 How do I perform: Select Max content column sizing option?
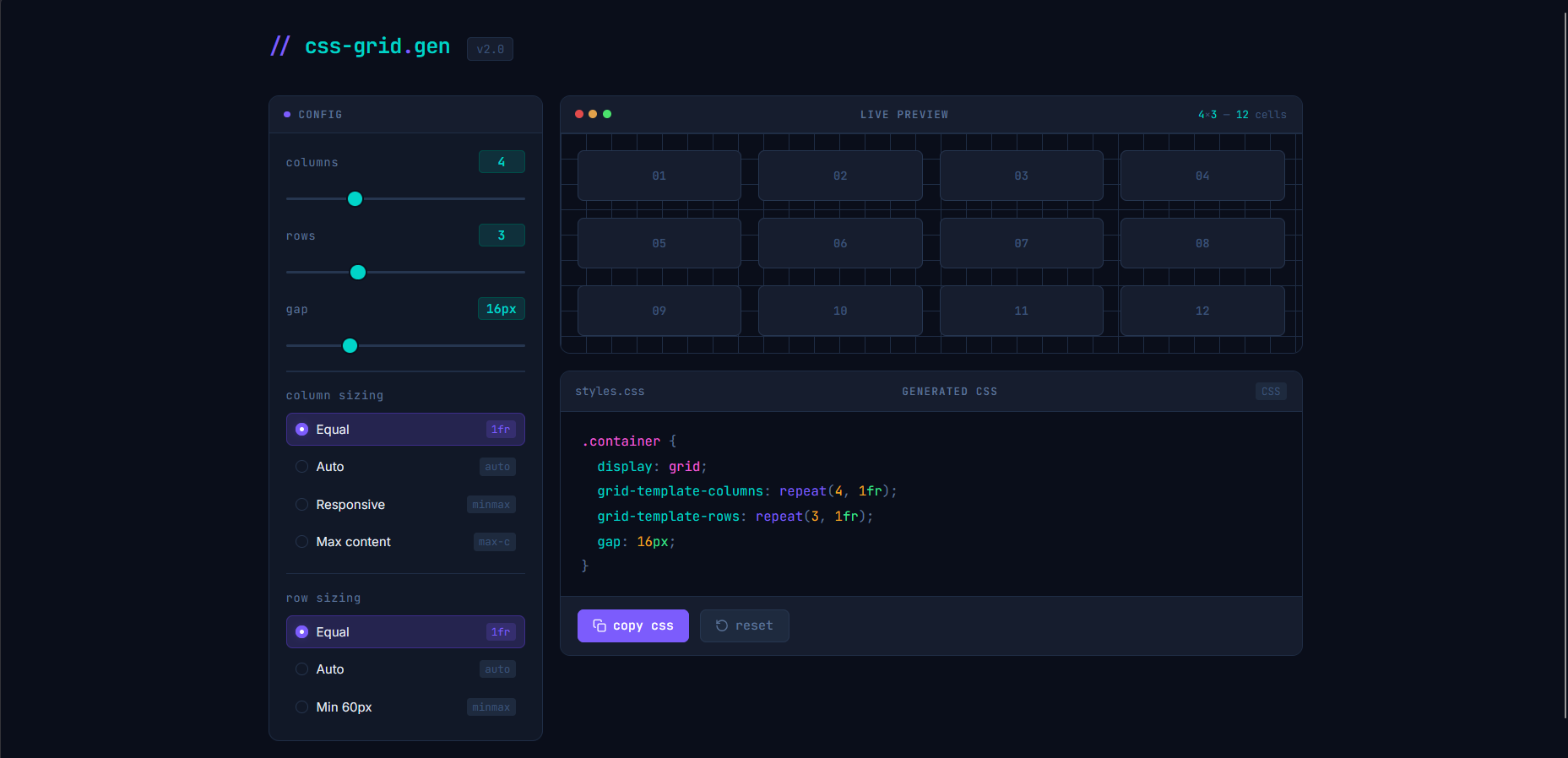click(405, 542)
